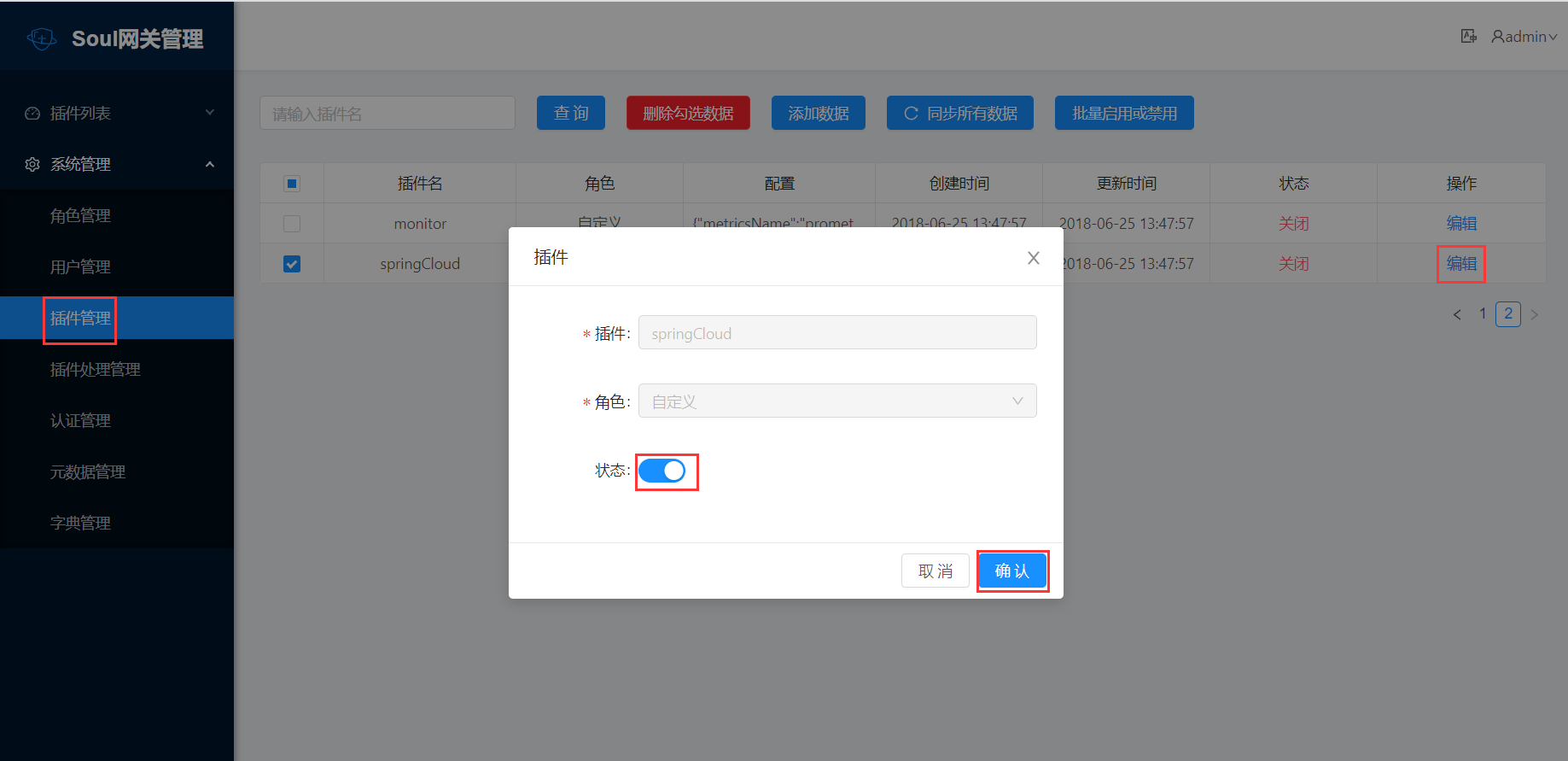Collapse the 系统管理 sidebar menu
This screenshot has height=761, width=1568.
(117, 164)
